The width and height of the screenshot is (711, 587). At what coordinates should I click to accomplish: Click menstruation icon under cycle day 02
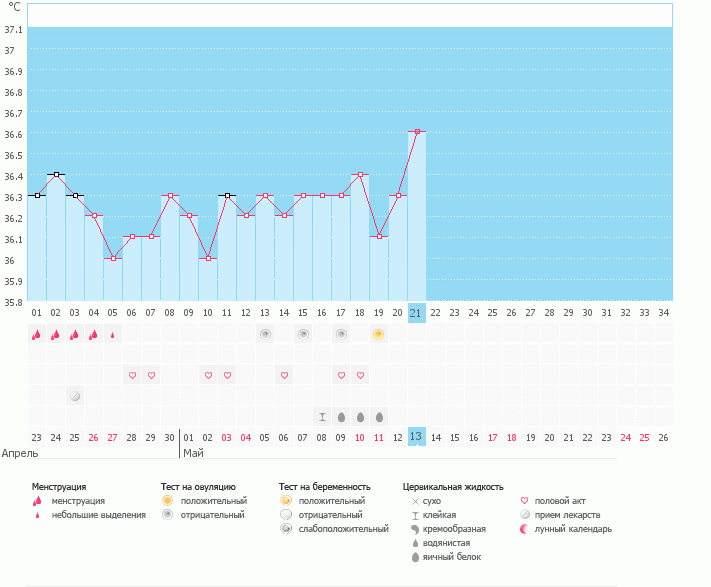point(56,335)
